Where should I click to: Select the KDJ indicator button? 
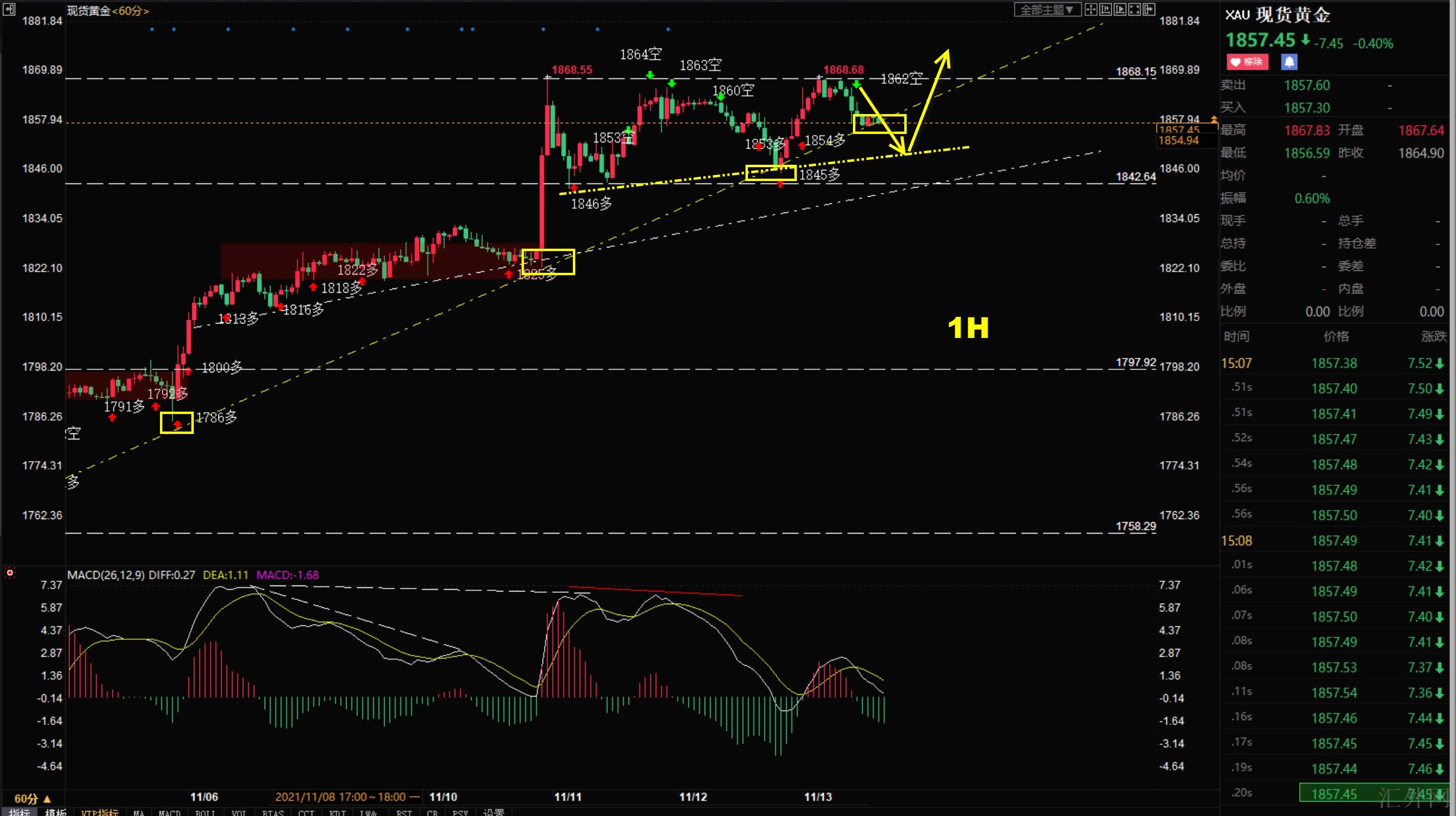(337, 812)
